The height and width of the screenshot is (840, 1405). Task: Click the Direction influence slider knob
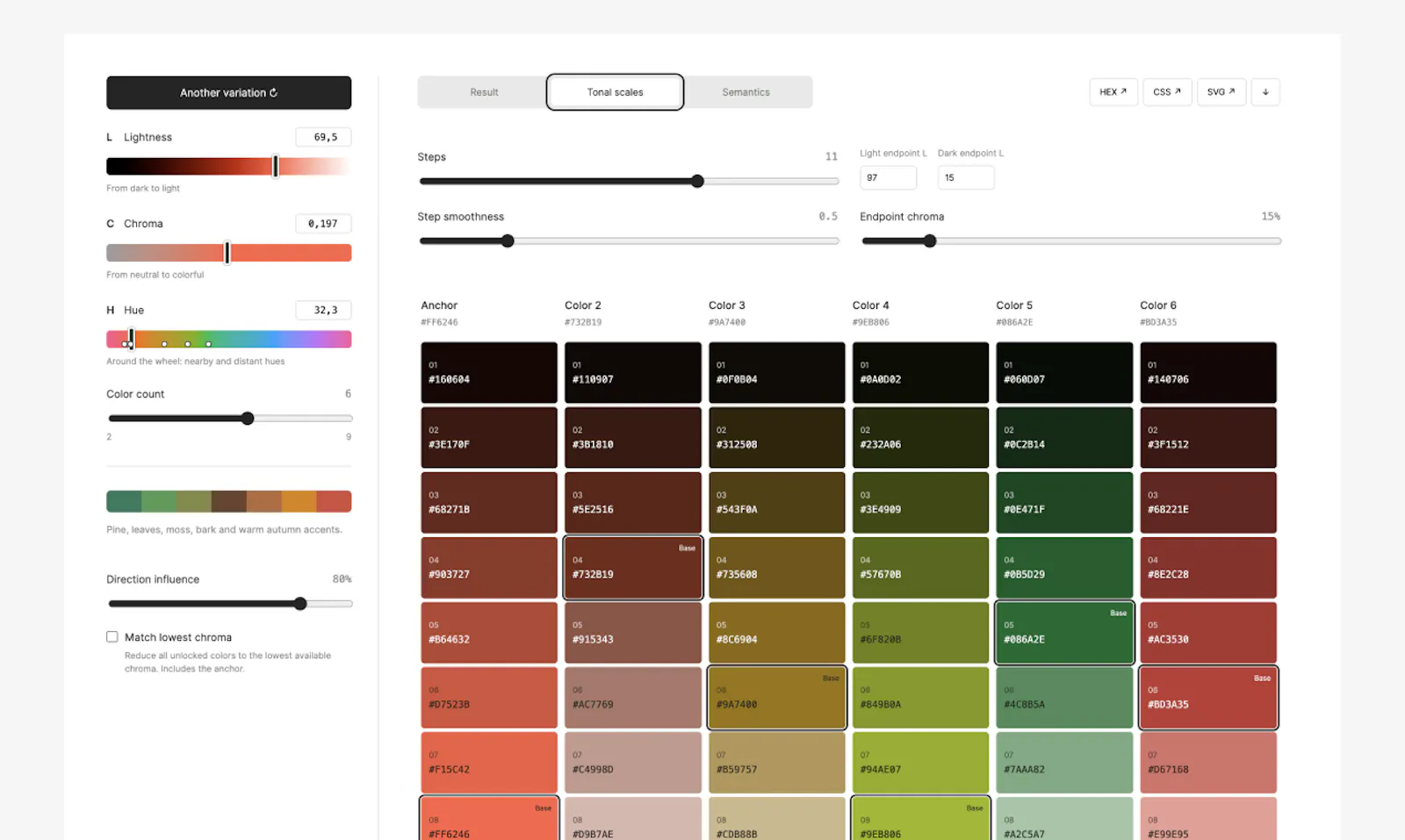pos(300,604)
